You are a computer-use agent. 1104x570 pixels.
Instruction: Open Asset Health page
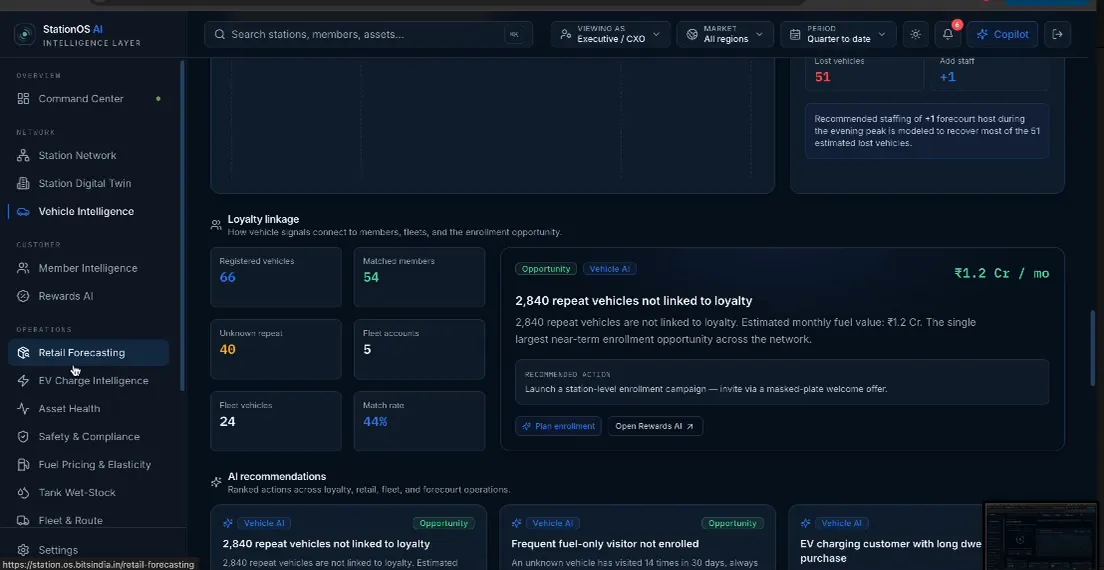click(88, 409)
